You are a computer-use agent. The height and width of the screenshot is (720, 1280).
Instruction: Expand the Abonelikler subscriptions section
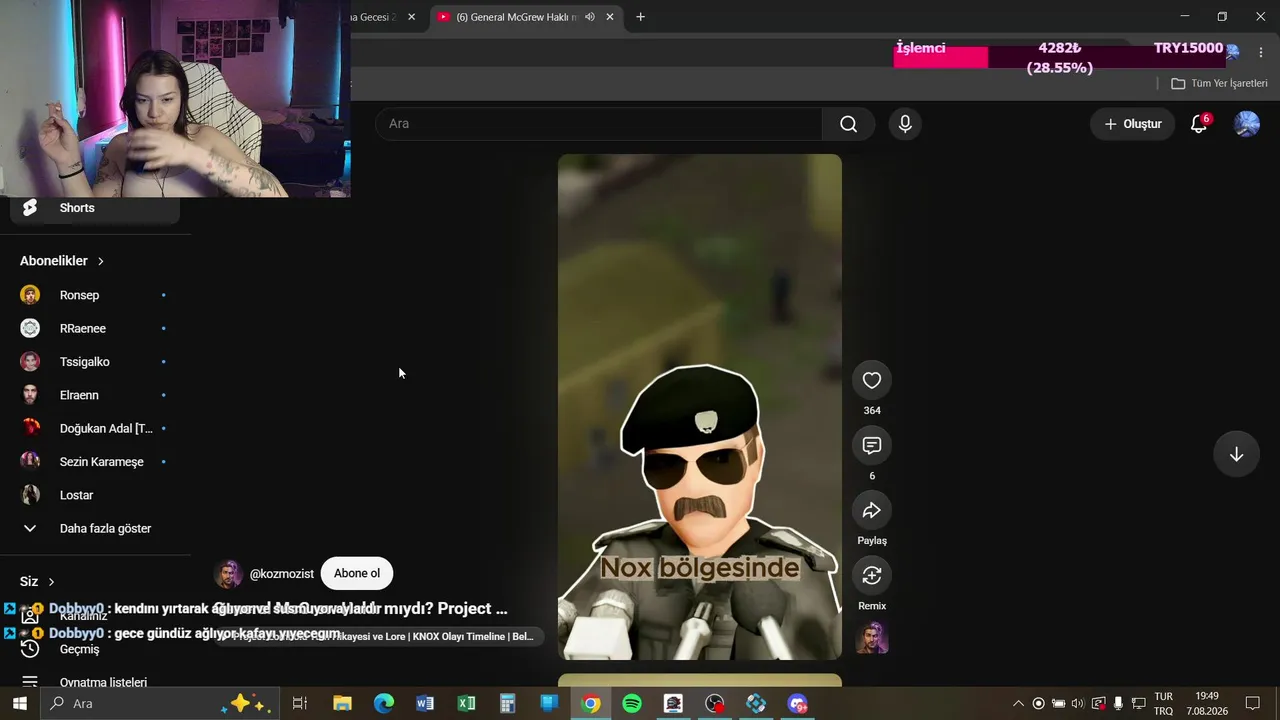tap(62, 261)
